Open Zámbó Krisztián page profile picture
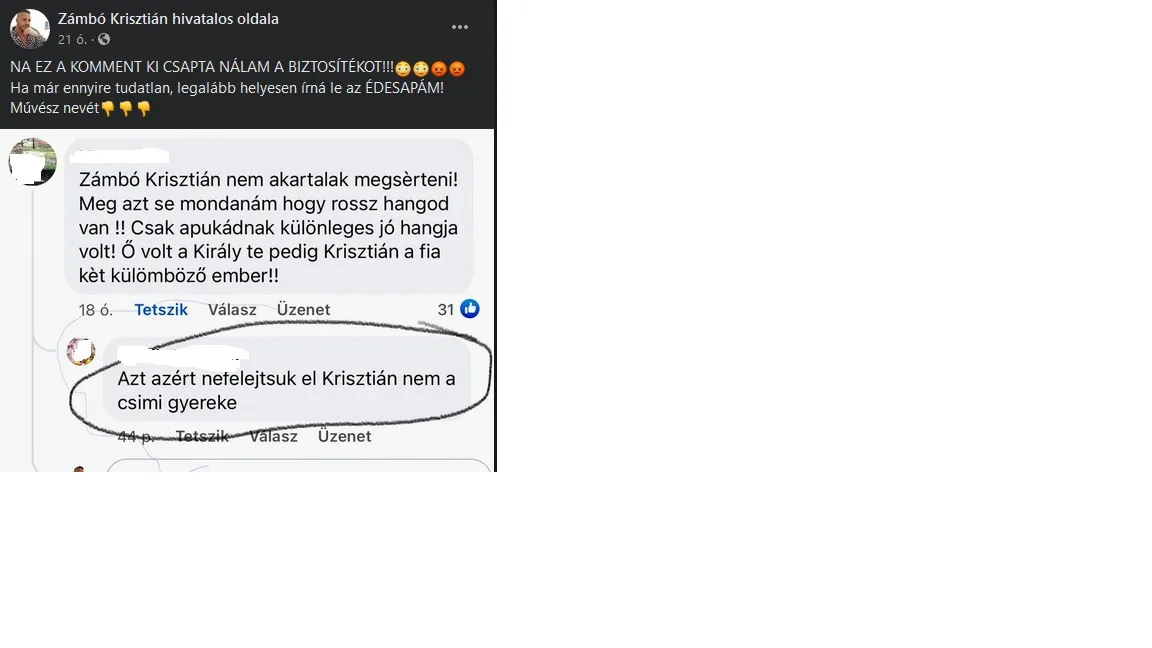Viewport: 1152px width, 648px height. point(29,28)
